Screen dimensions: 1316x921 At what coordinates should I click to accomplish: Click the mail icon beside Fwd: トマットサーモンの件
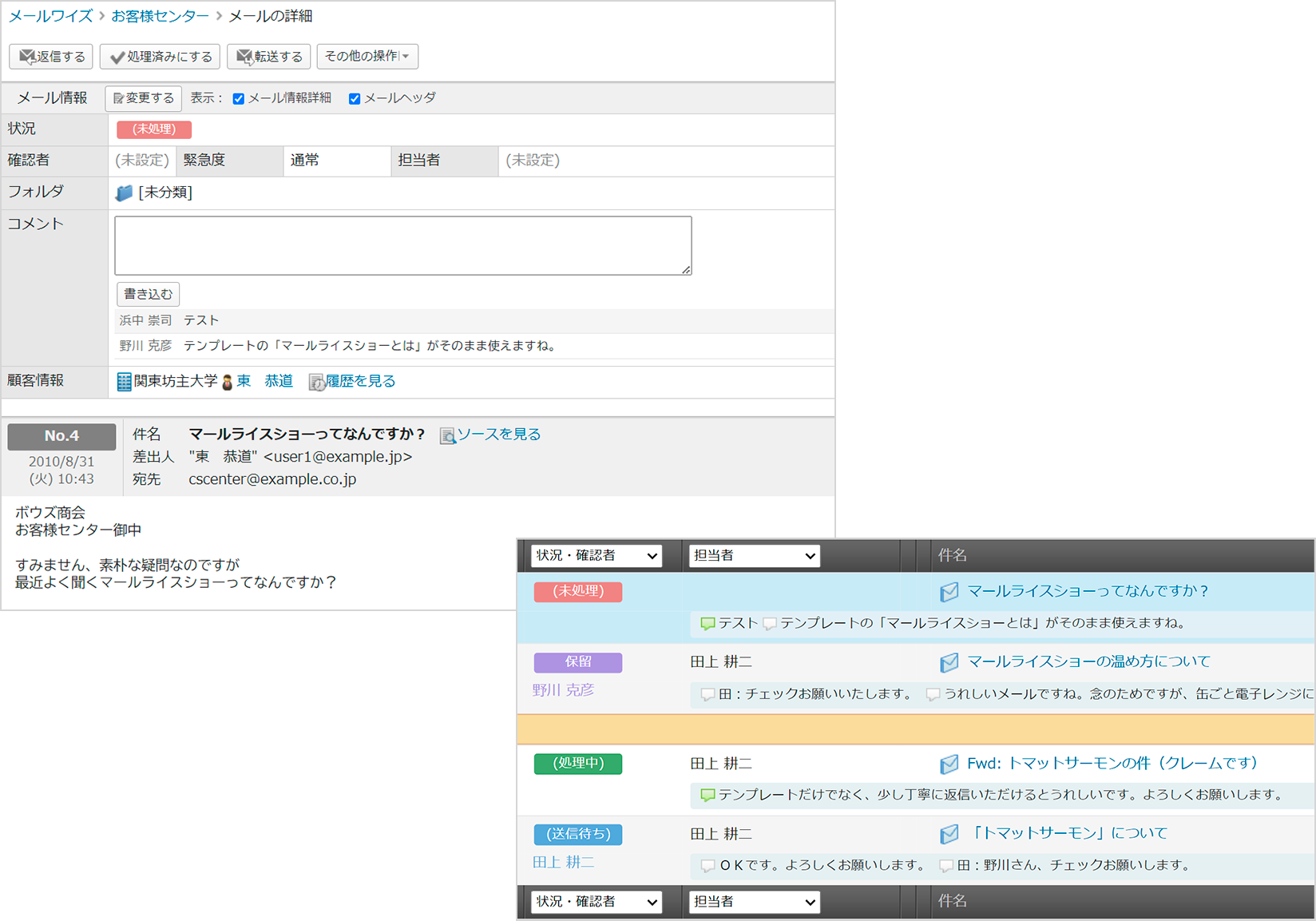click(949, 764)
